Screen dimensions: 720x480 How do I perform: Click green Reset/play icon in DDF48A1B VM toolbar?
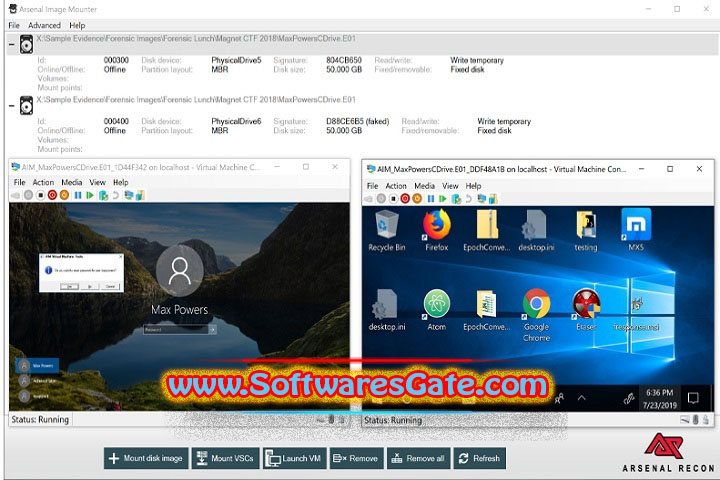click(443, 198)
